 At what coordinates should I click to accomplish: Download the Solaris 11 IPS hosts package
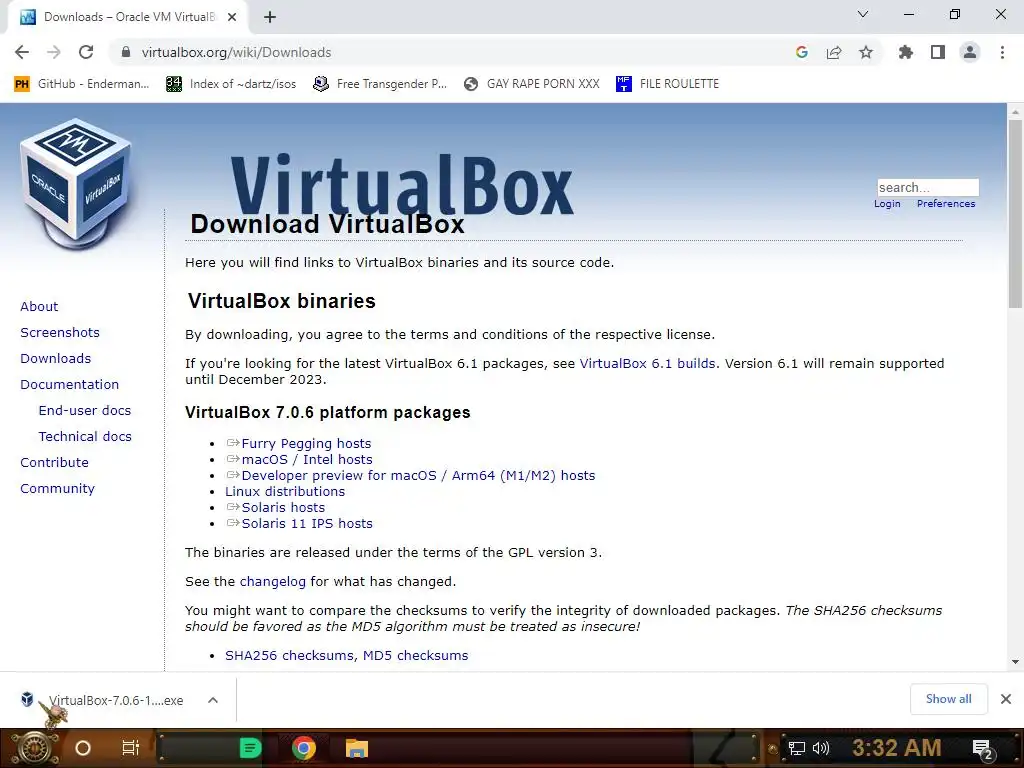coord(307,524)
